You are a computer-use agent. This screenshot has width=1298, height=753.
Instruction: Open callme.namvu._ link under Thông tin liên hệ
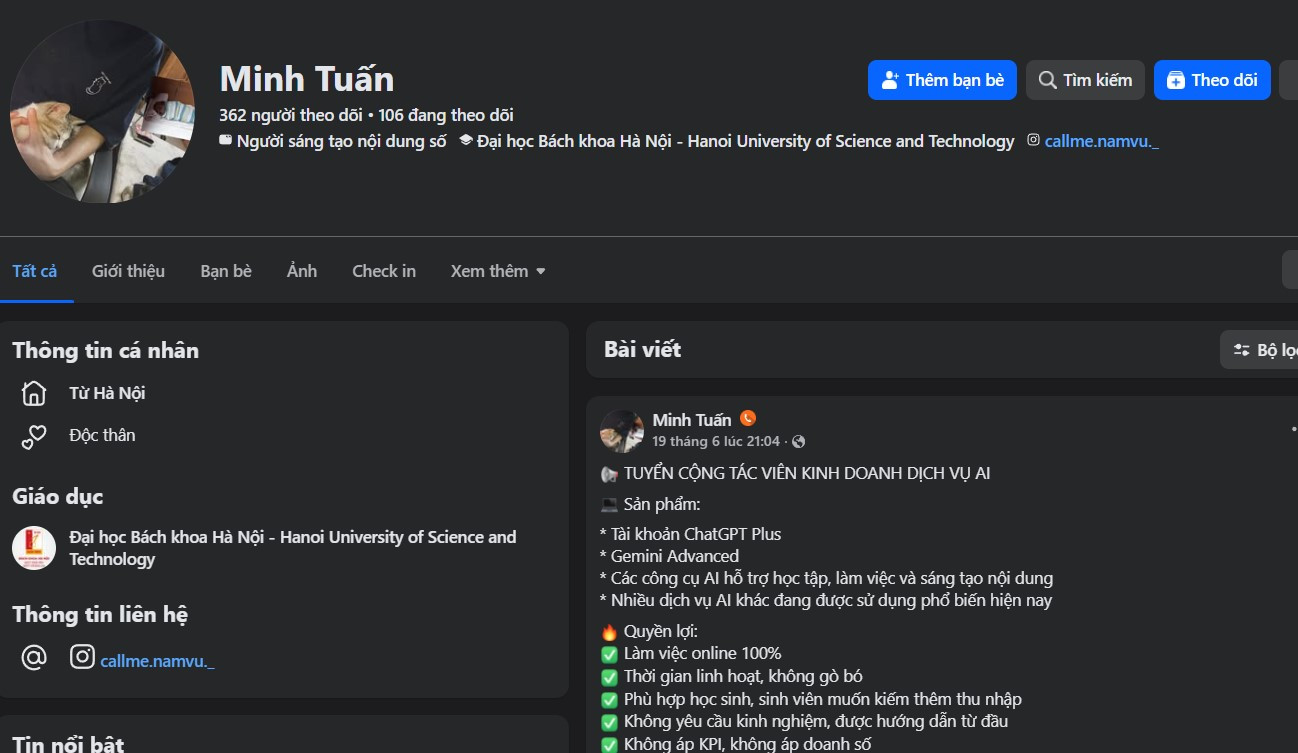157,661
